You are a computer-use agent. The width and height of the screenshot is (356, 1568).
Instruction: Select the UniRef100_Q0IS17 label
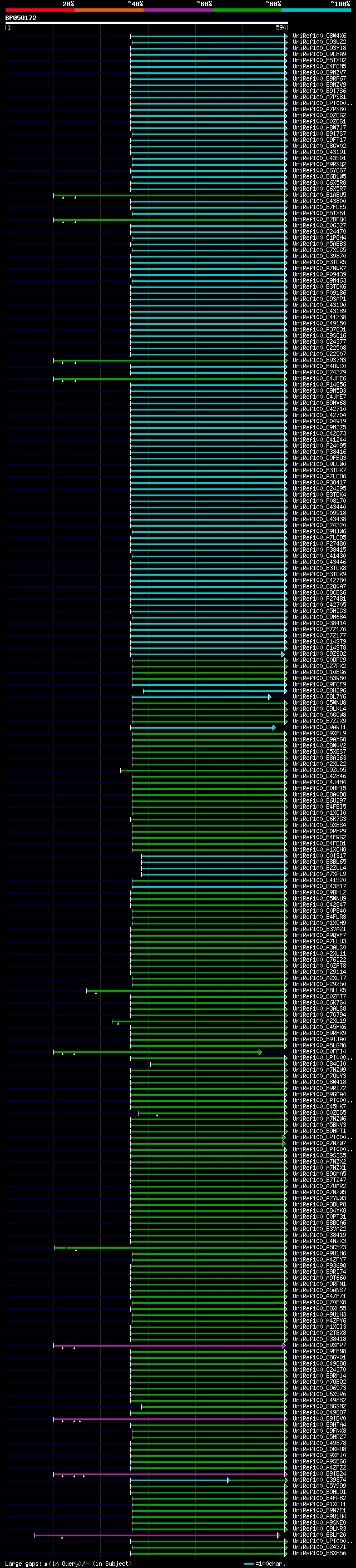pos(319,856)
